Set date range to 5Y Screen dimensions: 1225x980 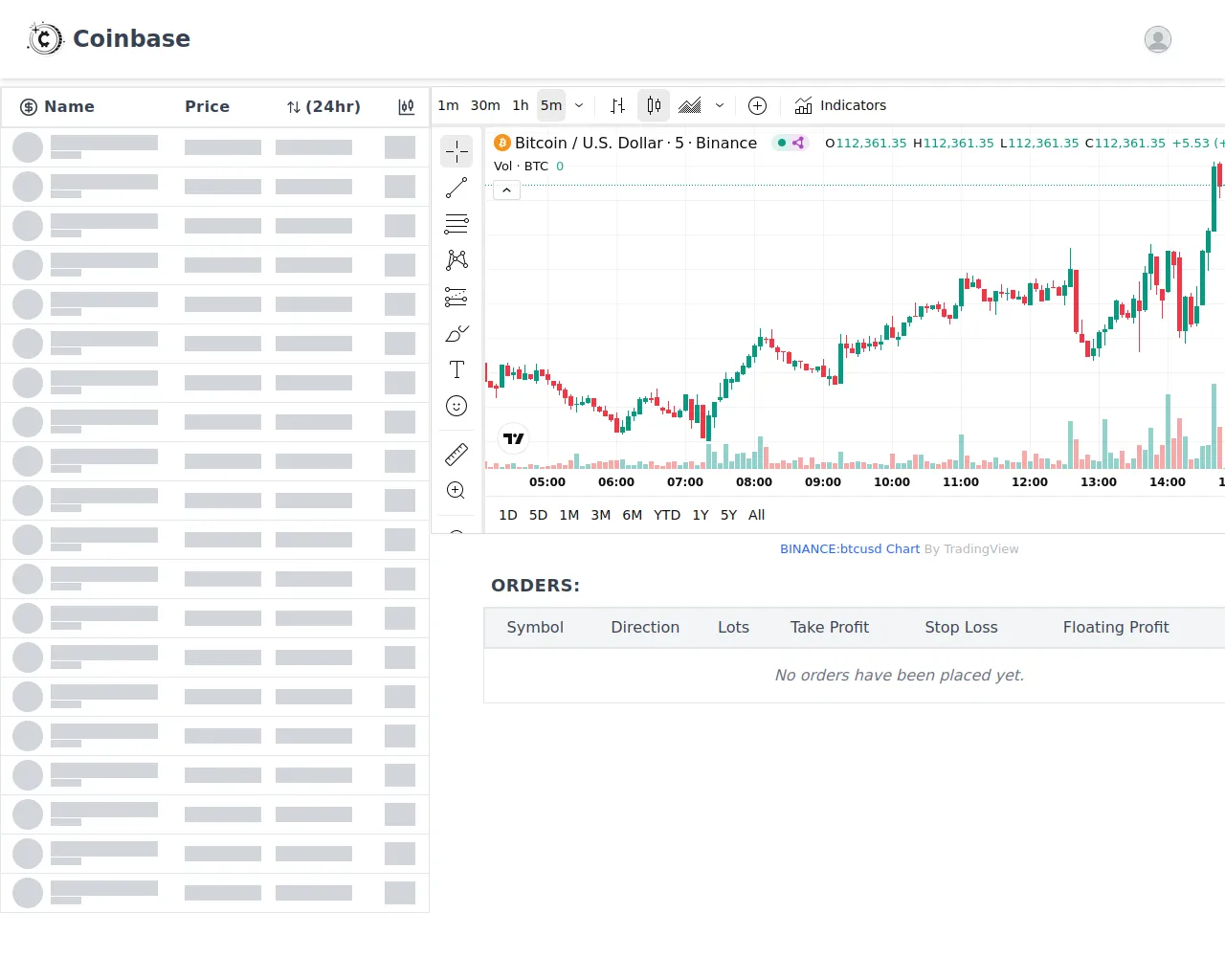[x=728, y=515]
